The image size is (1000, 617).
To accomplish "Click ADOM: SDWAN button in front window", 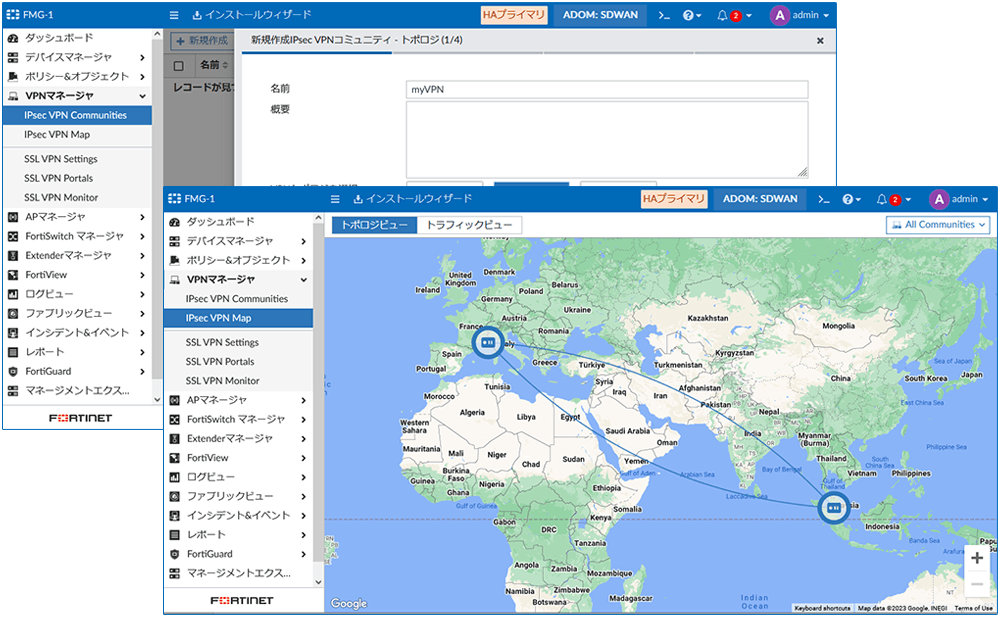I will click(x=760, y=199).
